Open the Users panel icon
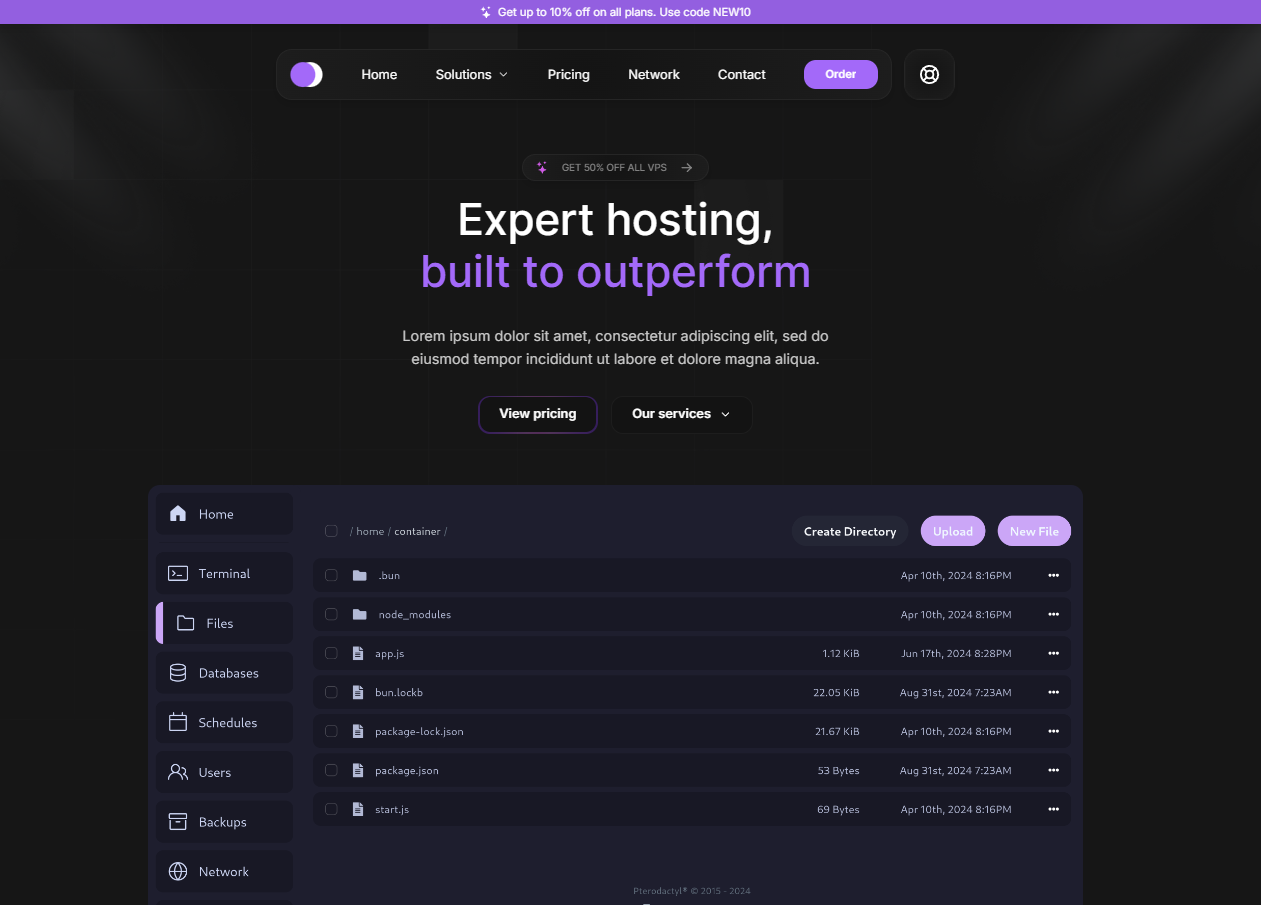 tap(178, 771)
